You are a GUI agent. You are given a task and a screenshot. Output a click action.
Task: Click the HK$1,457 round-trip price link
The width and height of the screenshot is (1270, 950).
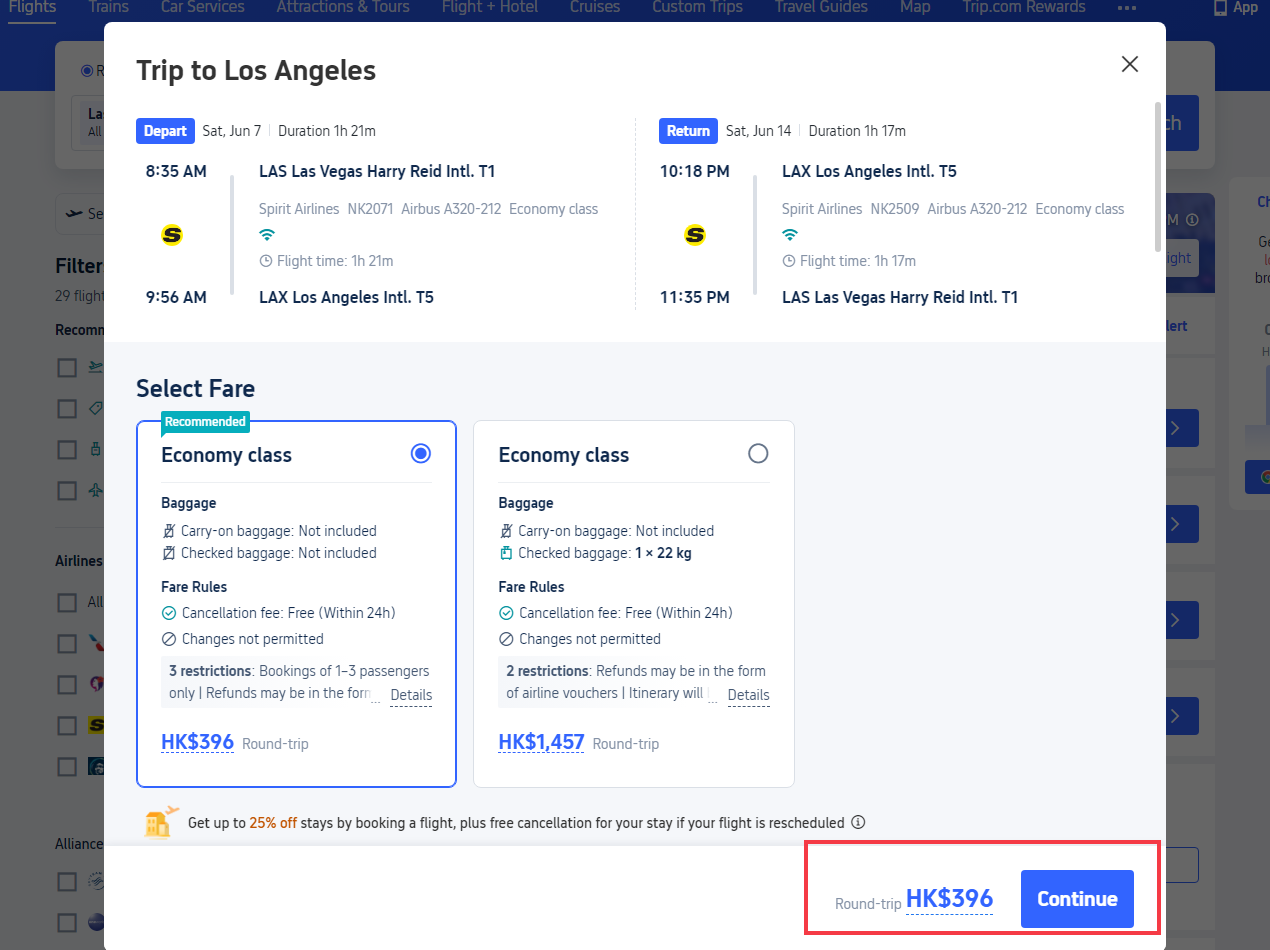[x=541, y=742]
